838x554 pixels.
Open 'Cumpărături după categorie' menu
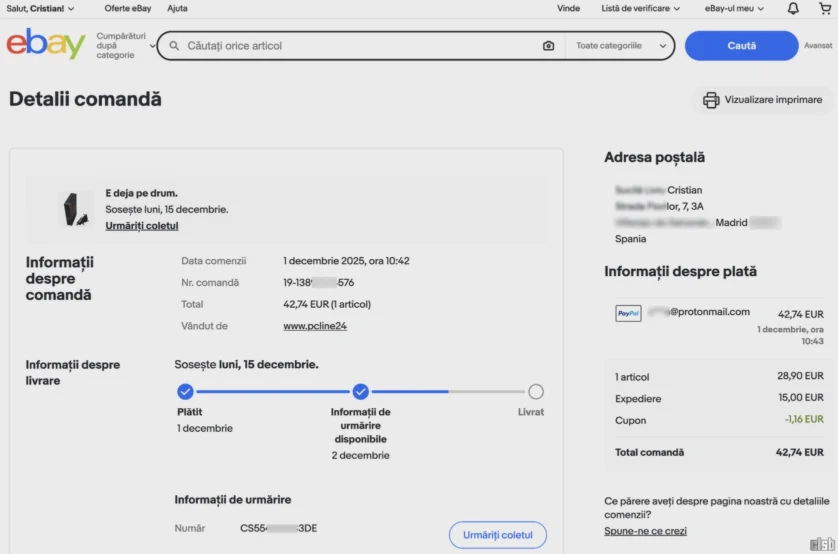click(125, 46)
